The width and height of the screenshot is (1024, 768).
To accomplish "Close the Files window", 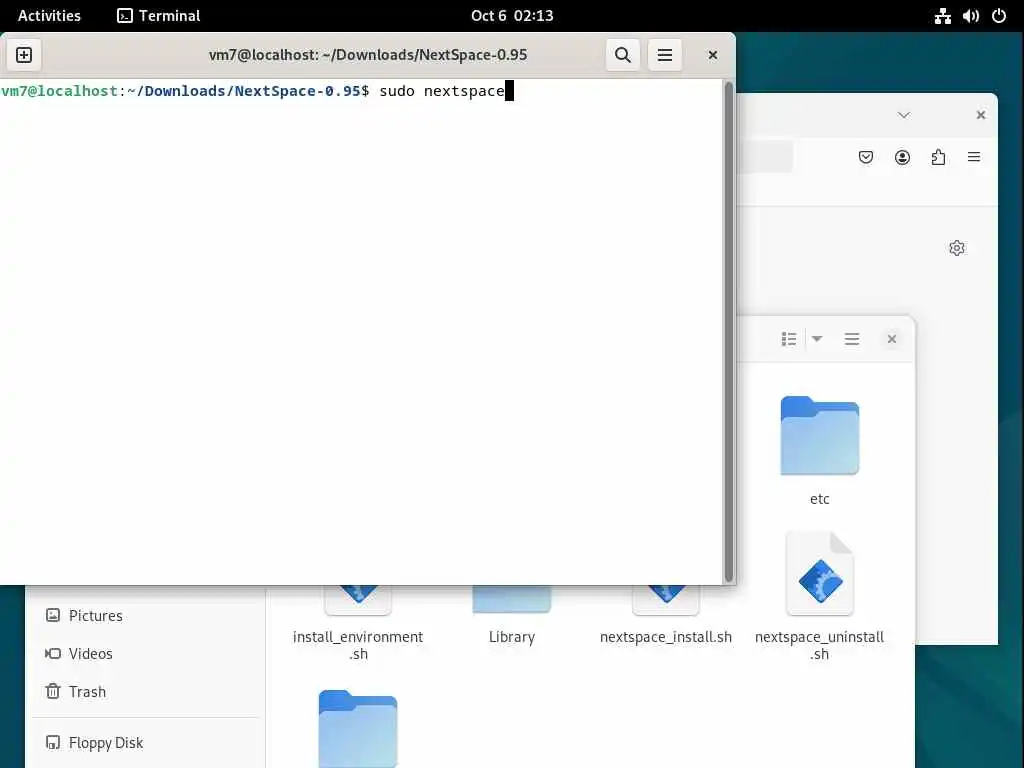I will click(891, 339).
